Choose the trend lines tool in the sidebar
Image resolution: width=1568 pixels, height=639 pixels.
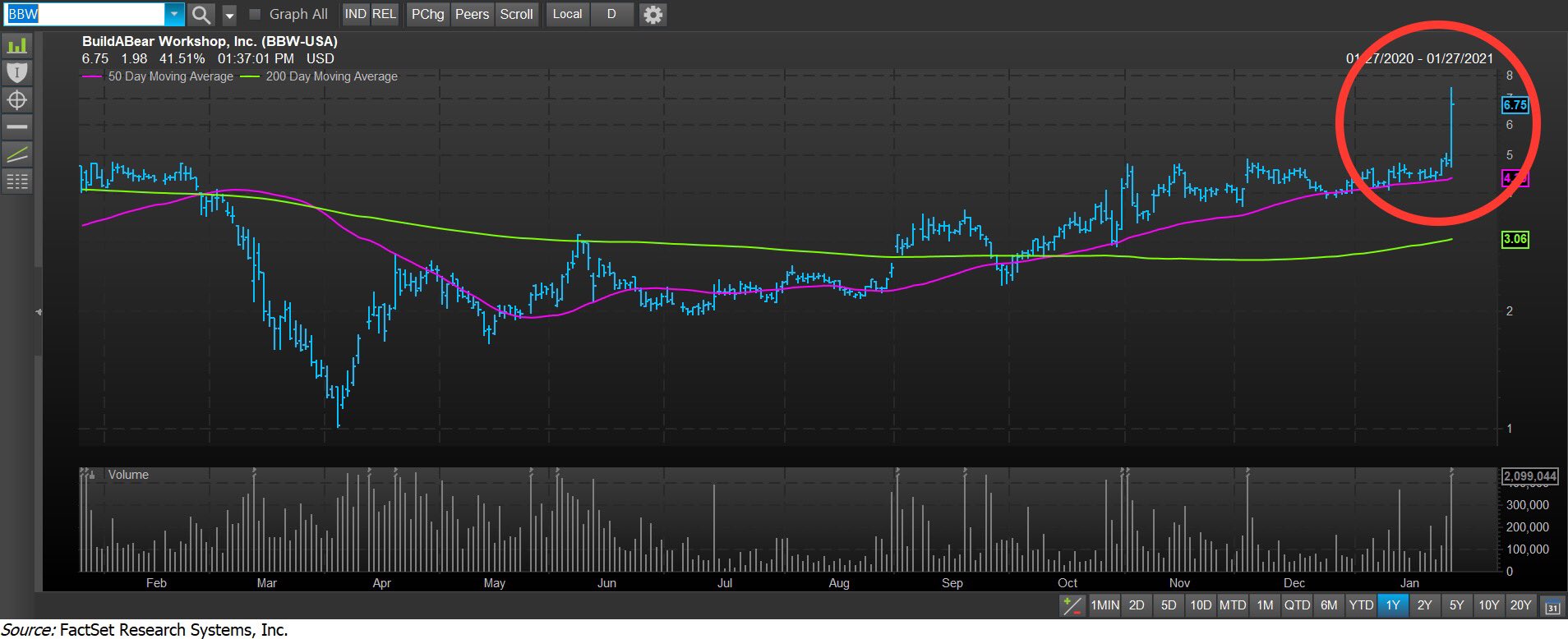17,154
